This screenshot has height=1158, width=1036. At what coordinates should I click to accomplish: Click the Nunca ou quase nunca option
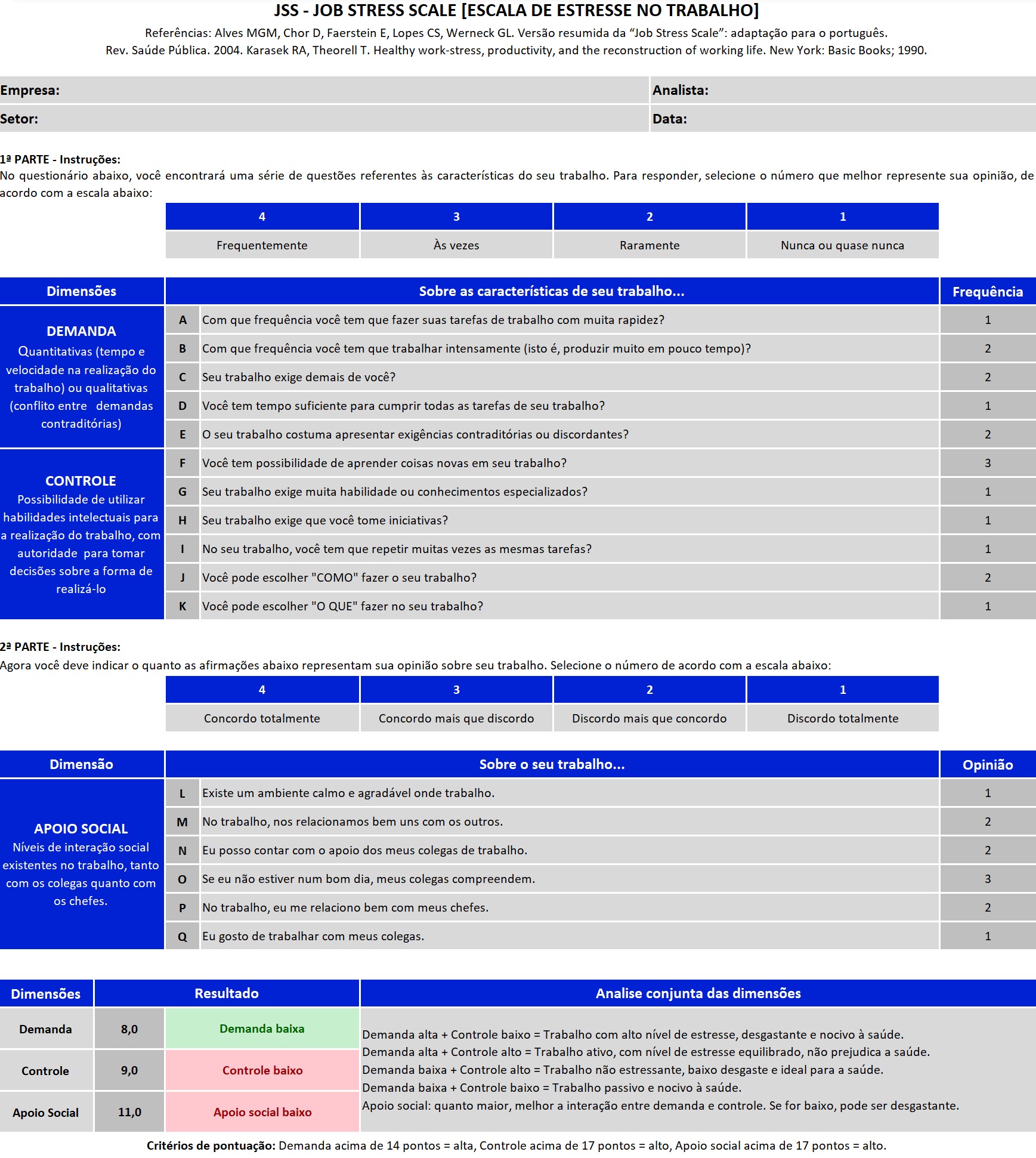pos(842,245)
